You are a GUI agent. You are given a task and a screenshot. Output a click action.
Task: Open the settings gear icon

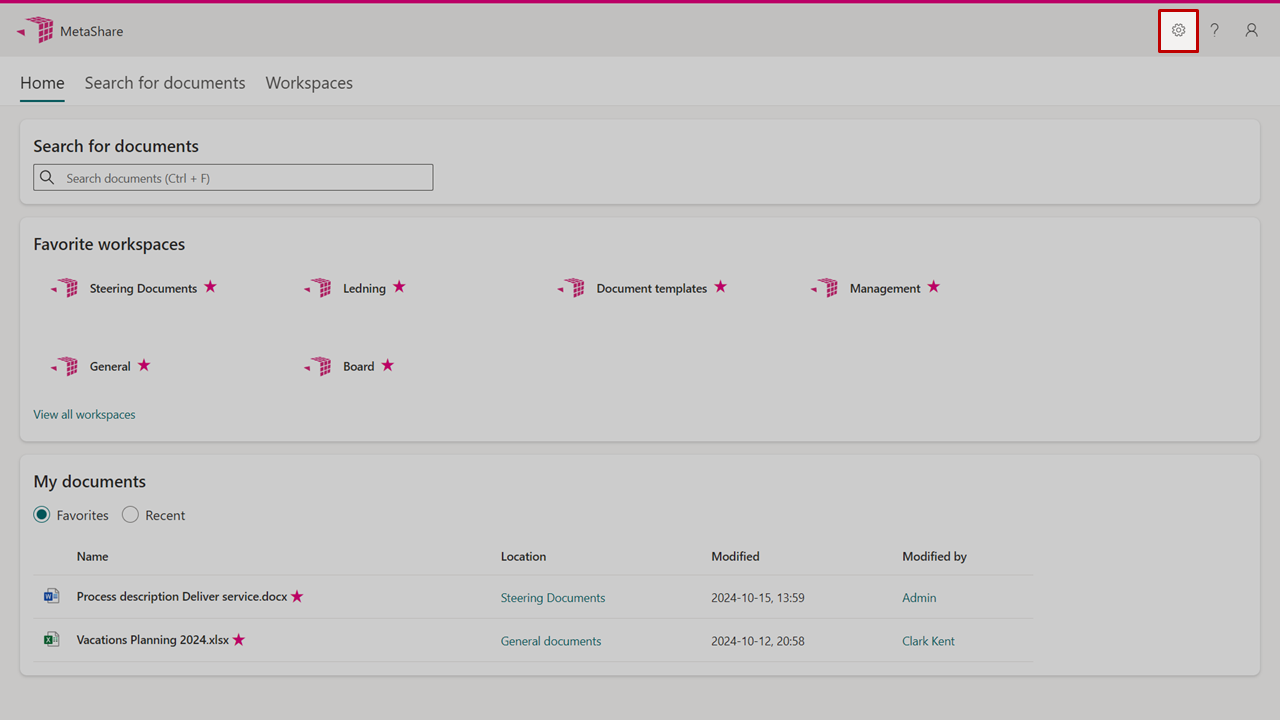pos(1178,30)
